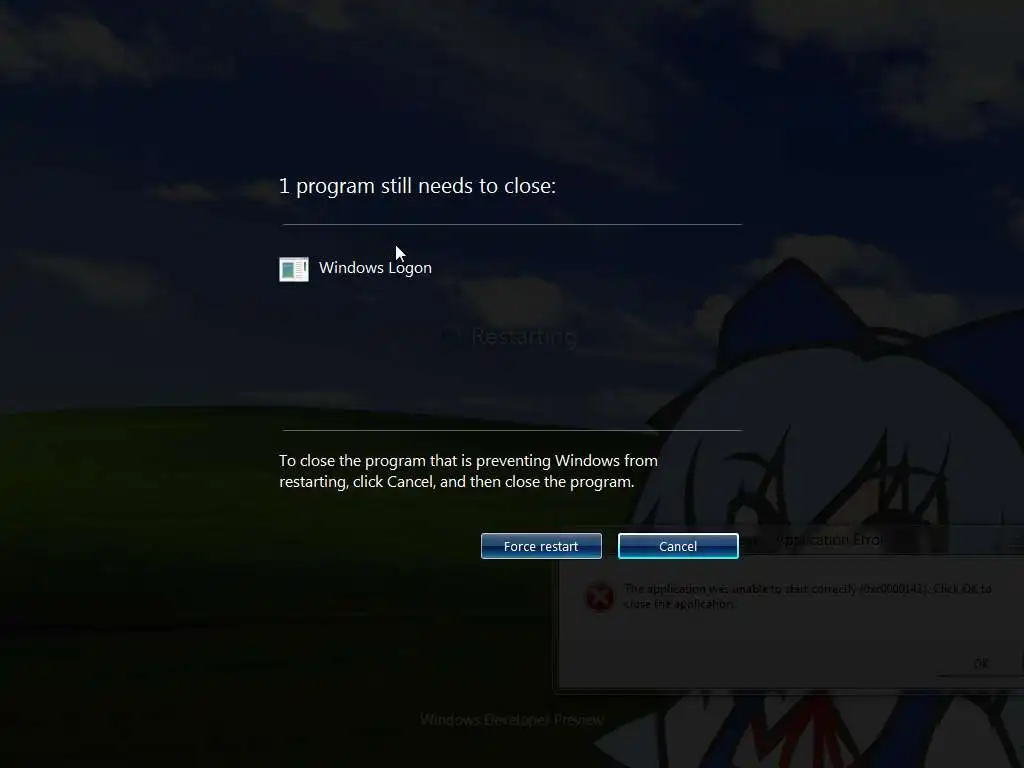Click the red error icon in Application Error dialog

pyautogui.click(x=599, y=596)
